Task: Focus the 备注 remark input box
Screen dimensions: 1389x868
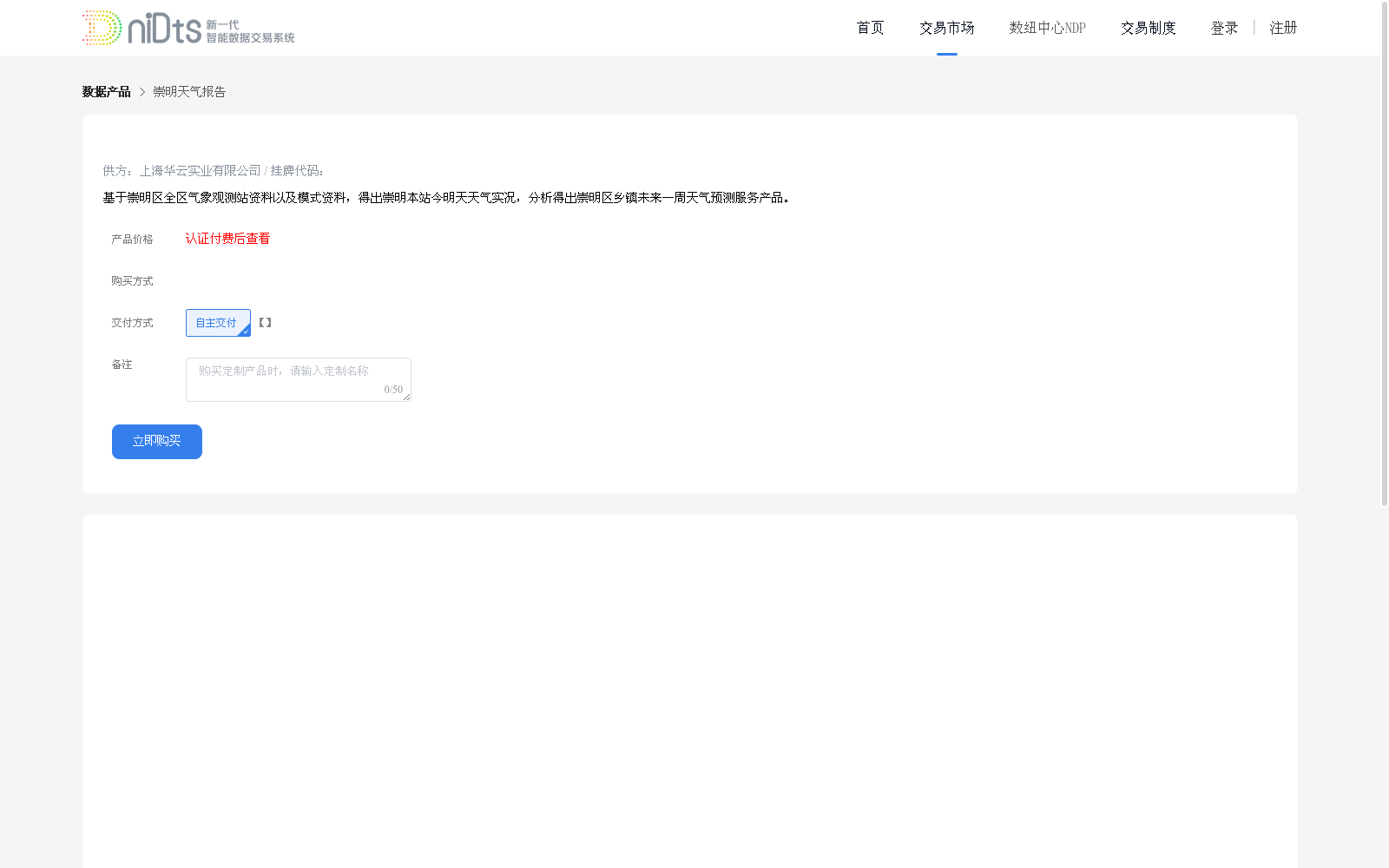Action: (x=299, y=379)
